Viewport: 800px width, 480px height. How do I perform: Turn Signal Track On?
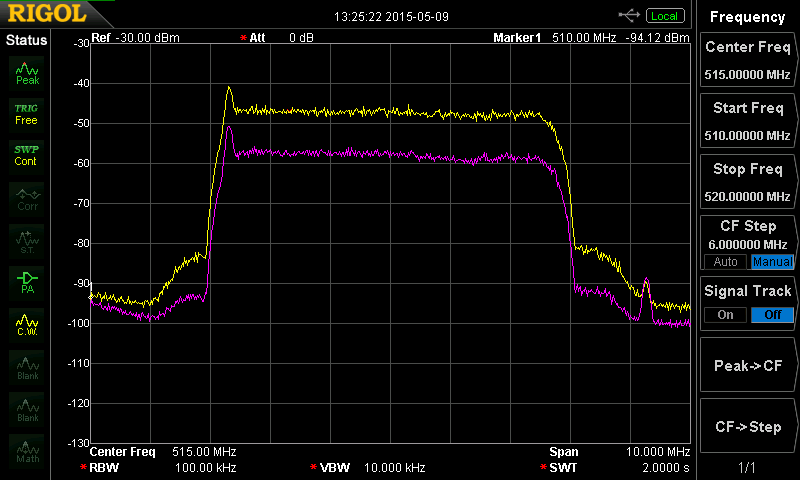point(725,315)
